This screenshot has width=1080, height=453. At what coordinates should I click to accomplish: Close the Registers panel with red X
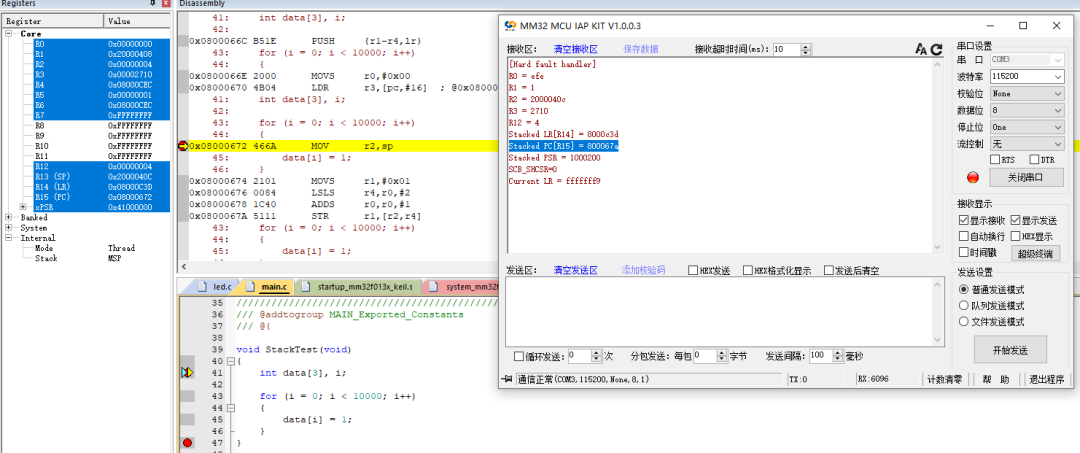(x=165, y=3)
